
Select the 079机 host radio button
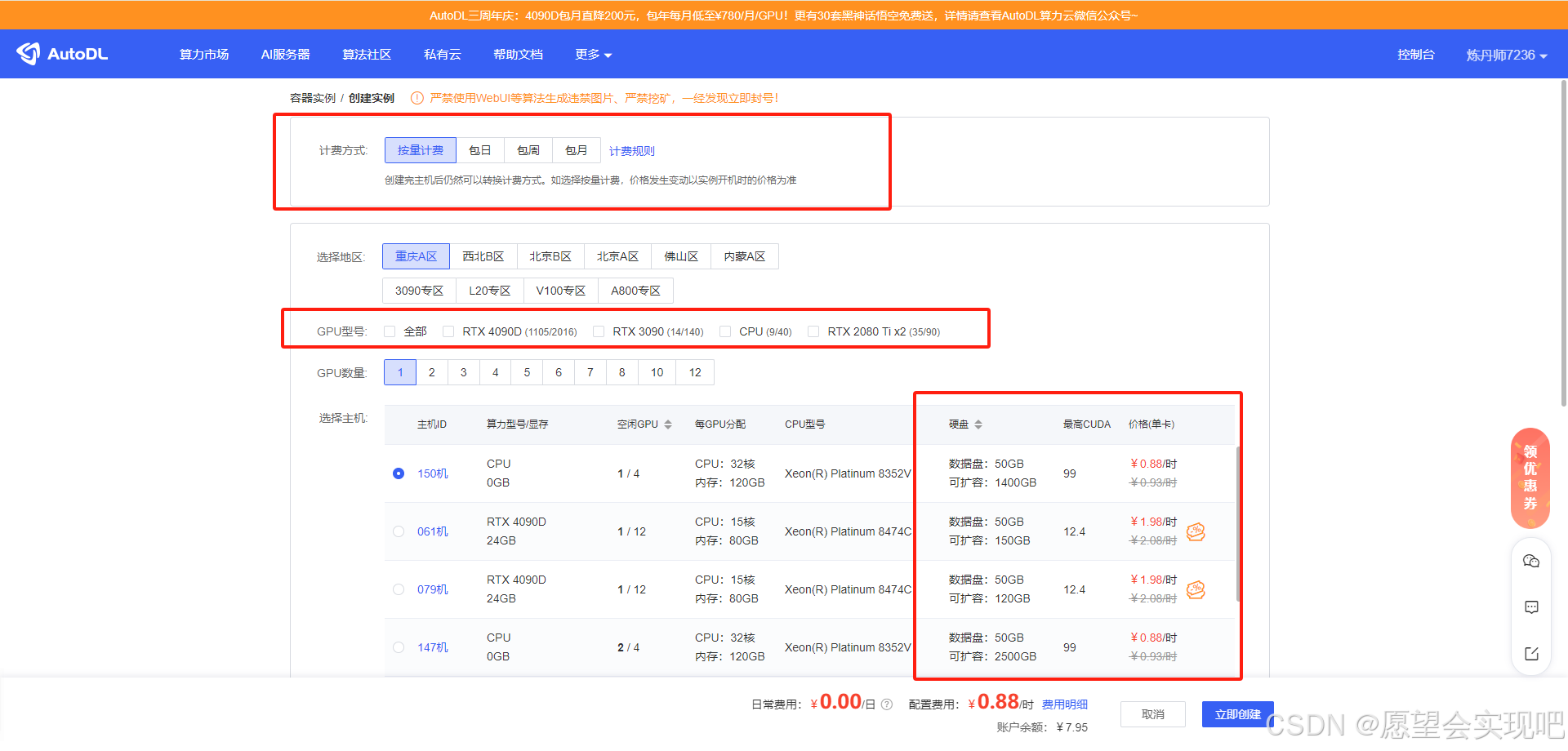tap(399, 589)
